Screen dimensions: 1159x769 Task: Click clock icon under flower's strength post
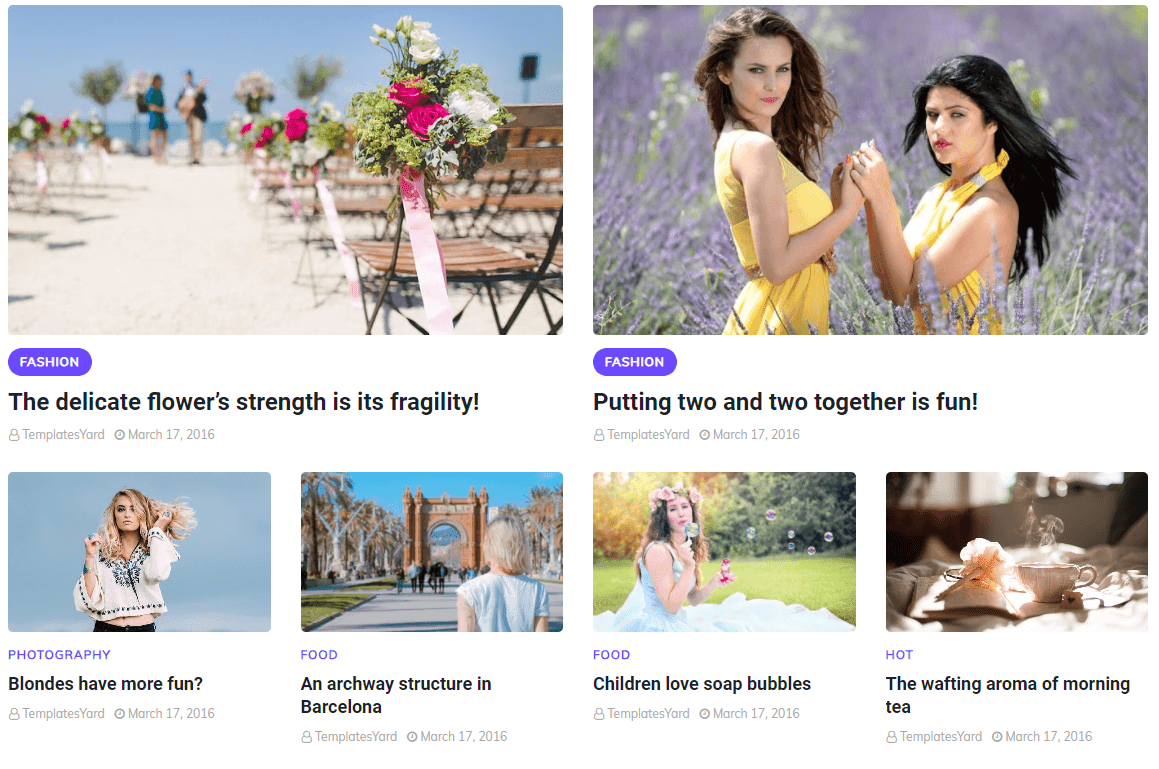pos(120,436)
